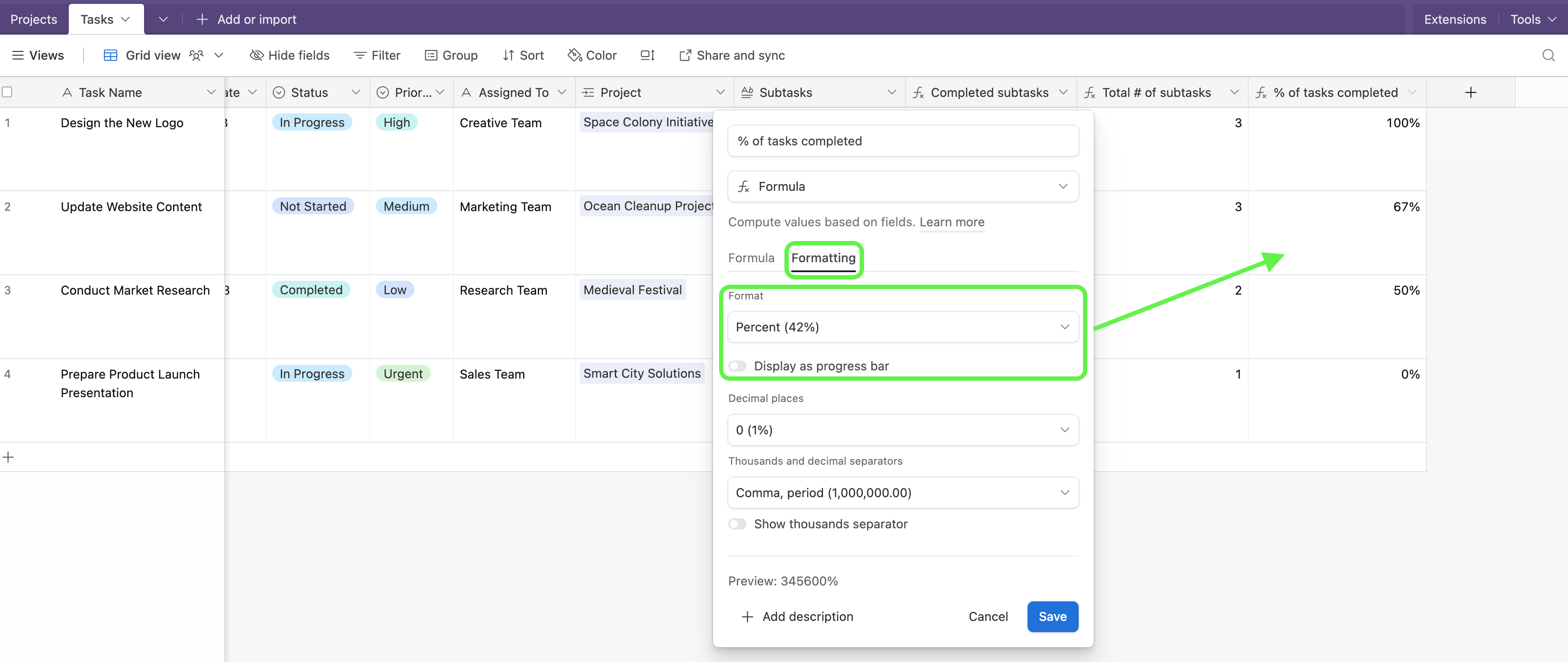Viewport: 1568px width, 662px height.
Task: Click the Assigned To field text icon
Action: (x=466, y=93)
